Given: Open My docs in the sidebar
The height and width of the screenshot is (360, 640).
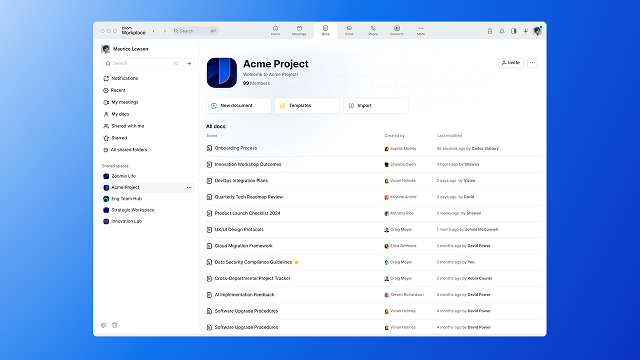Looking at the screenshot, I should point(116,114).
